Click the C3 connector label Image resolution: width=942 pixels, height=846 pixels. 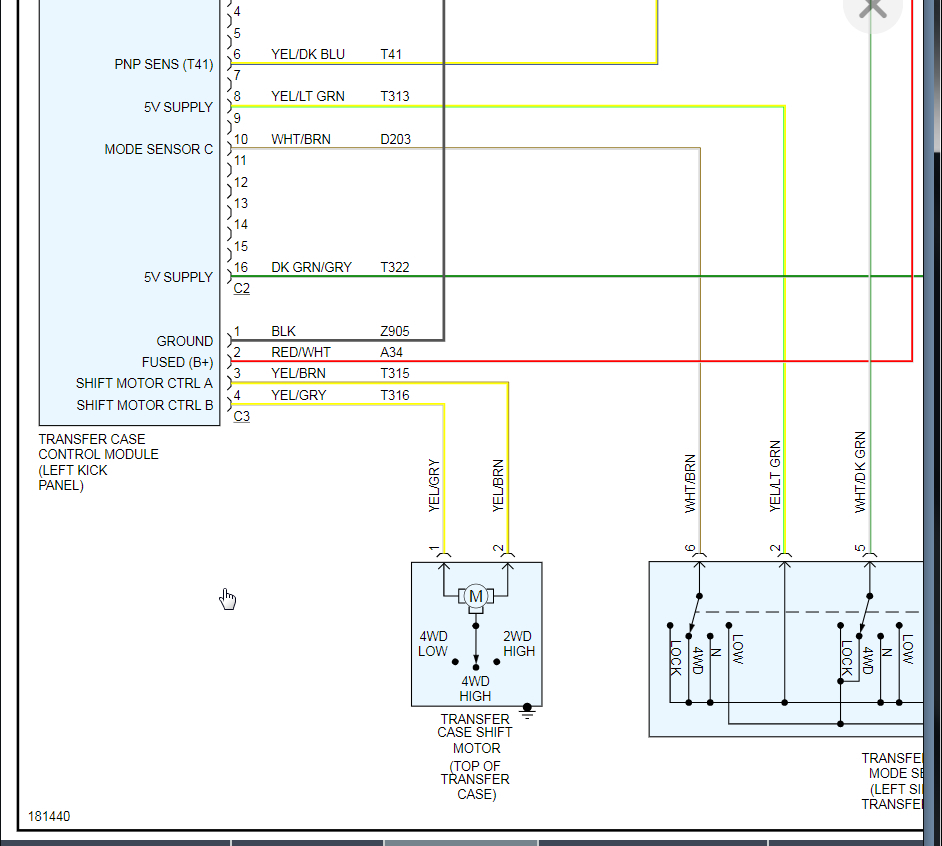click(x=242, y=416)
